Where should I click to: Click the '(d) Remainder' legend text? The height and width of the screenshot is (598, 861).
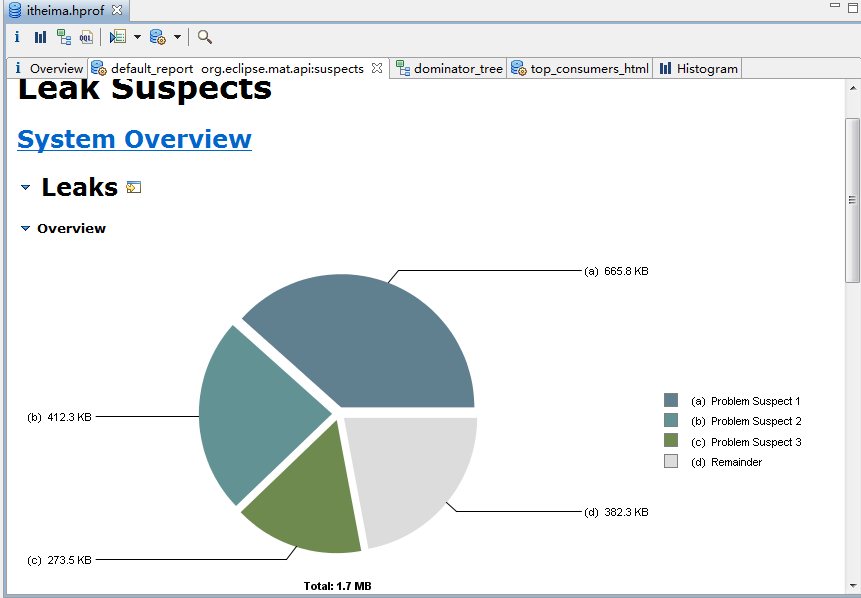point(726,462)
